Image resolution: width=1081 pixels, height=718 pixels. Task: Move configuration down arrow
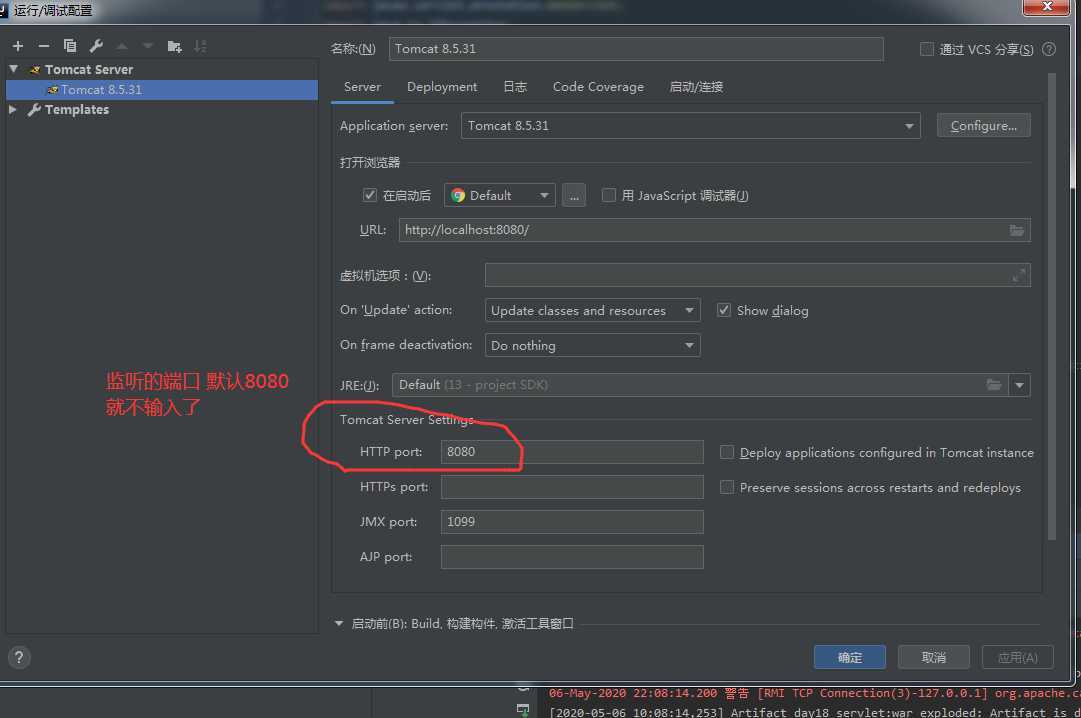pyautogui.click(x=148, y=46)
